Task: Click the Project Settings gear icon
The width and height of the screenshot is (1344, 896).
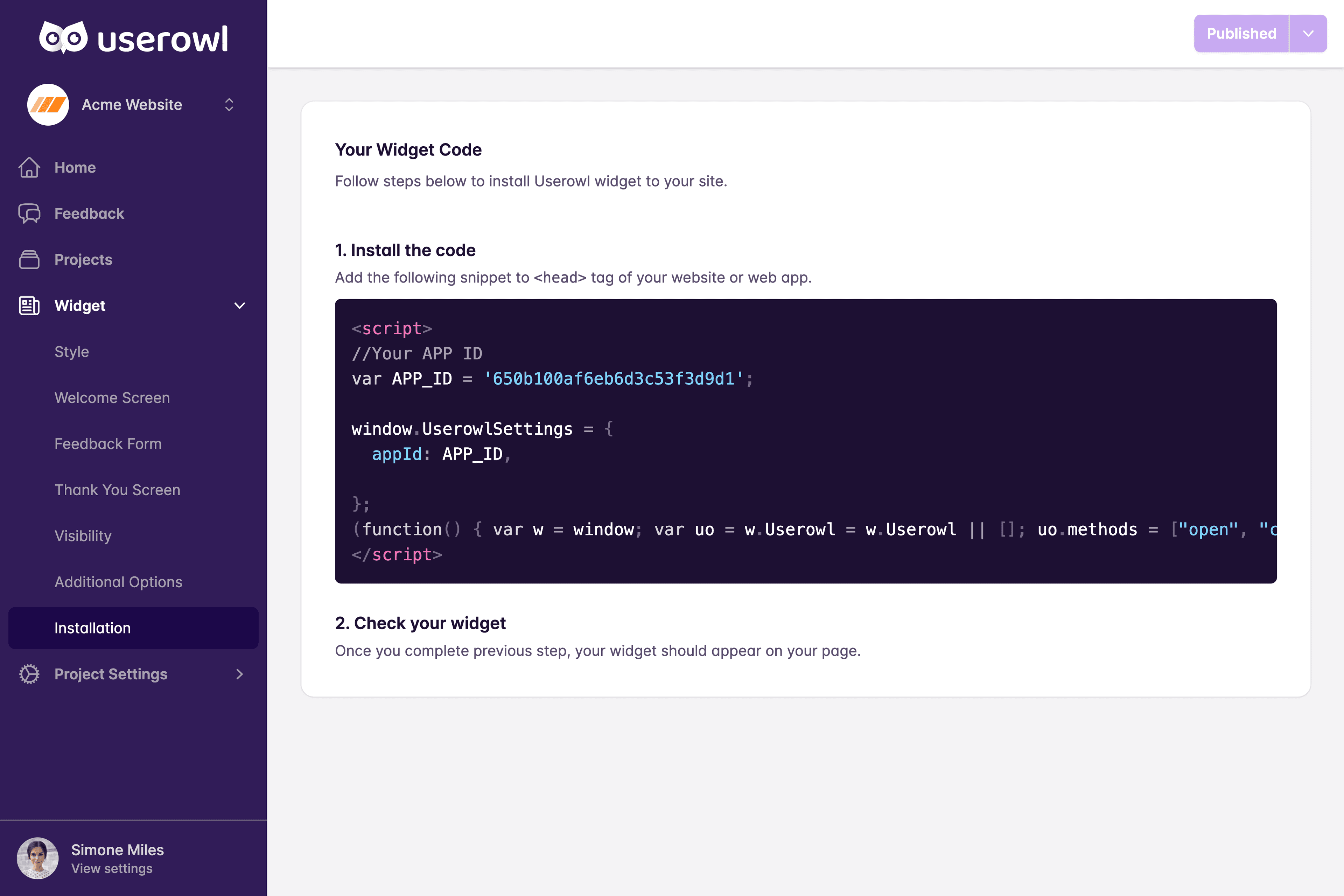Action: [29, 674]
